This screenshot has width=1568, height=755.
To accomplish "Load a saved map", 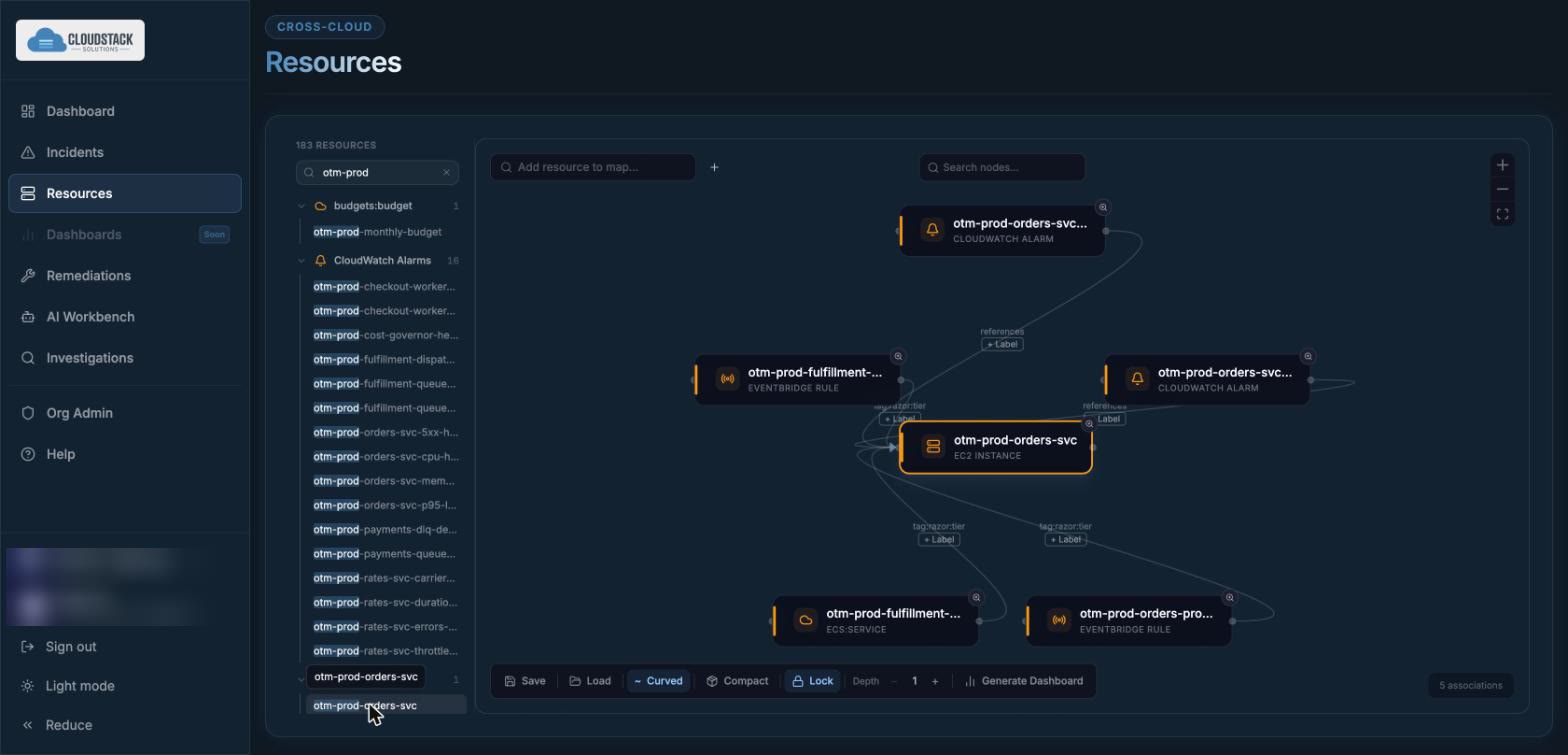I will point(590,681).
